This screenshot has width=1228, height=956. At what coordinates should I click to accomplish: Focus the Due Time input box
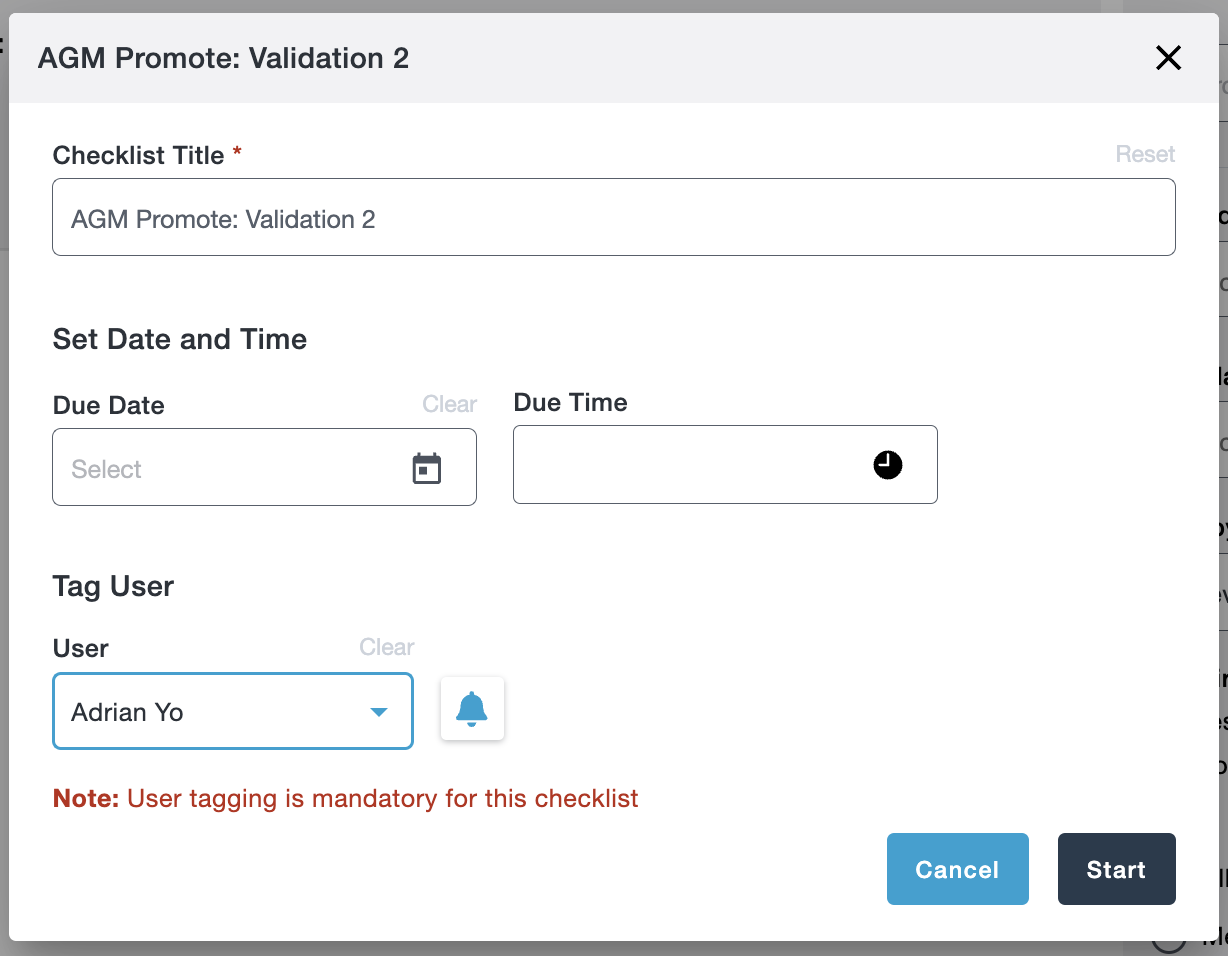point(690,465)
